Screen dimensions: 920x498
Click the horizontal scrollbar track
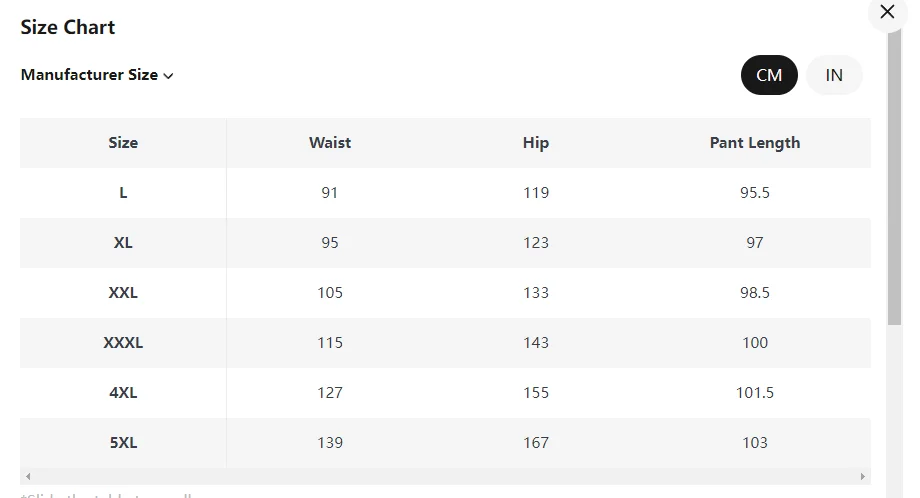445,476
